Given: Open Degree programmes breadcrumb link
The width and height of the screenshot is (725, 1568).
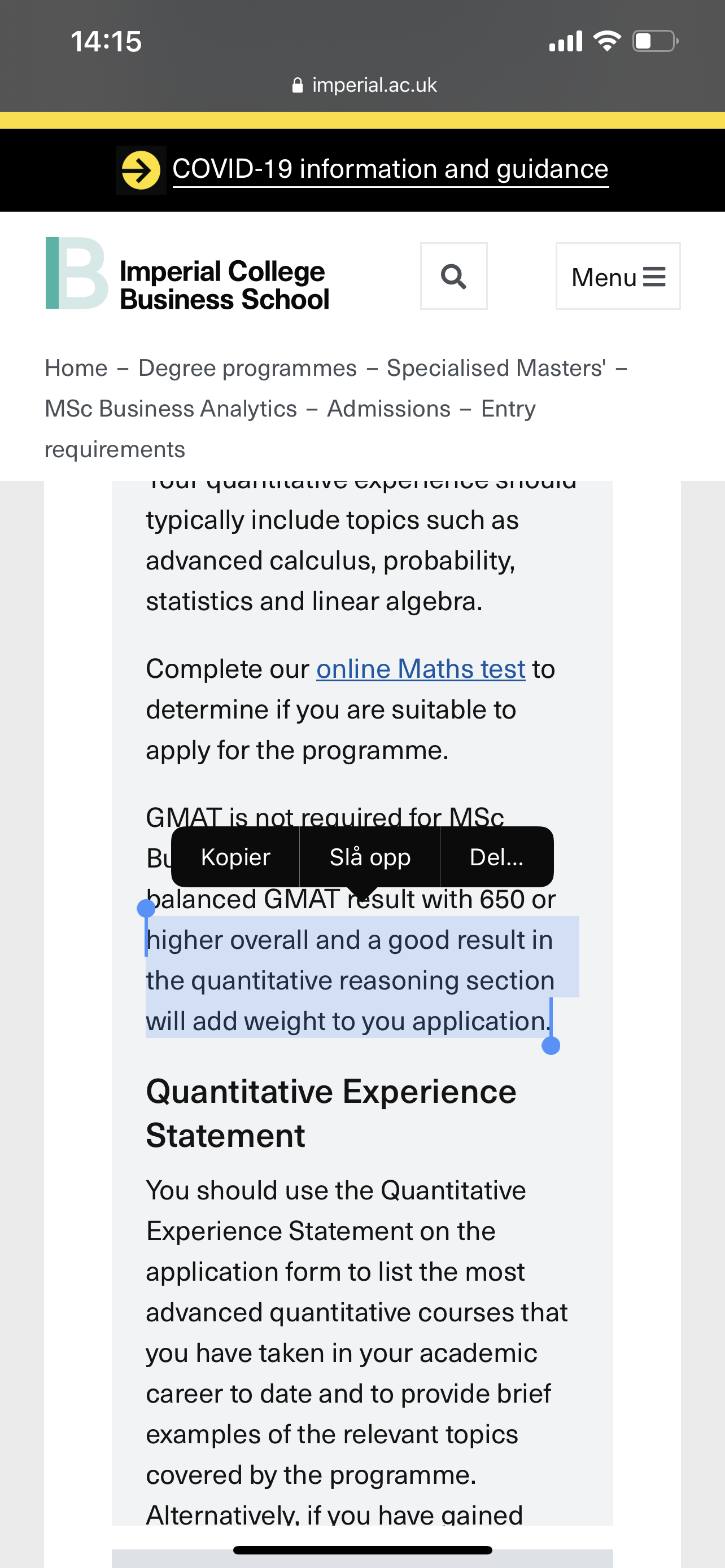Looking at the screenshot, I should point(247,367).
